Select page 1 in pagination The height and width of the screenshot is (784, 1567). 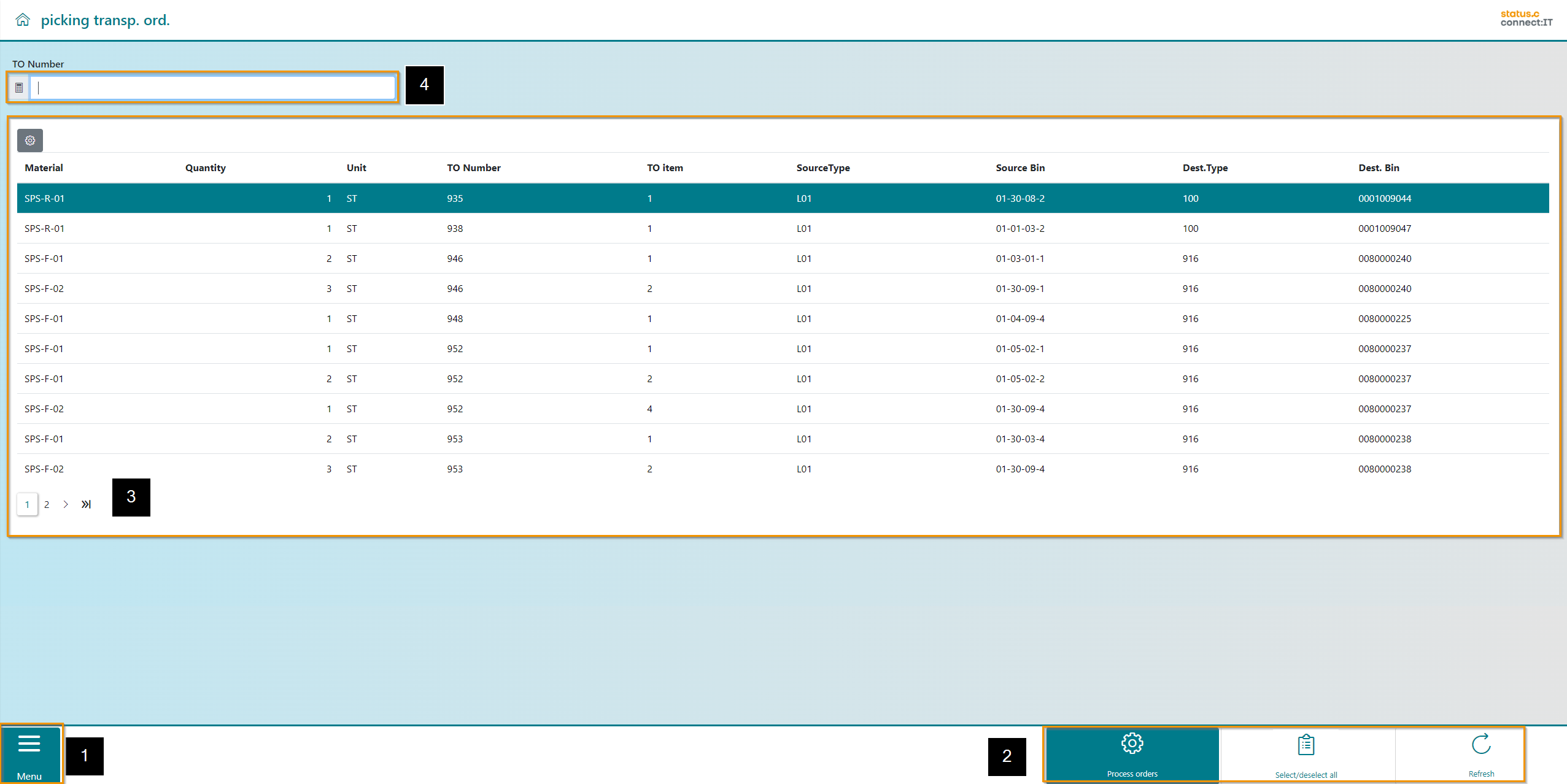click(27, 504)
